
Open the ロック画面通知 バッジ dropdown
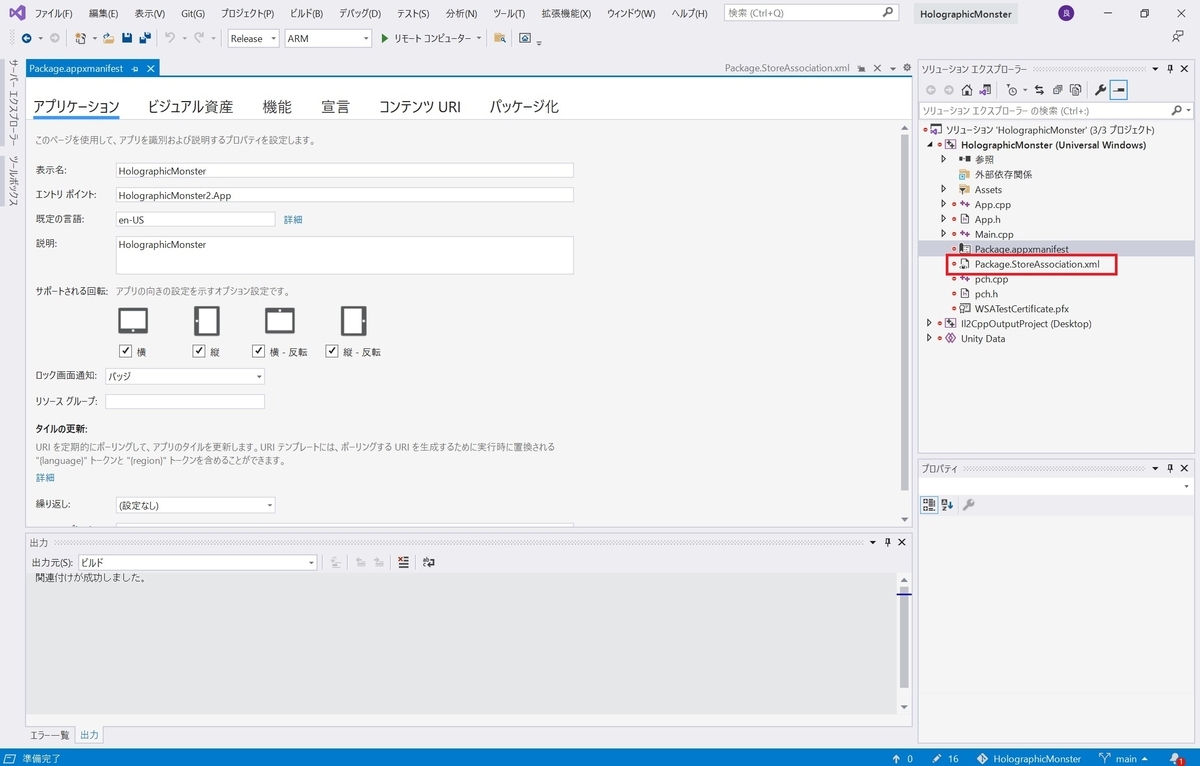click(x=185, y=376)
